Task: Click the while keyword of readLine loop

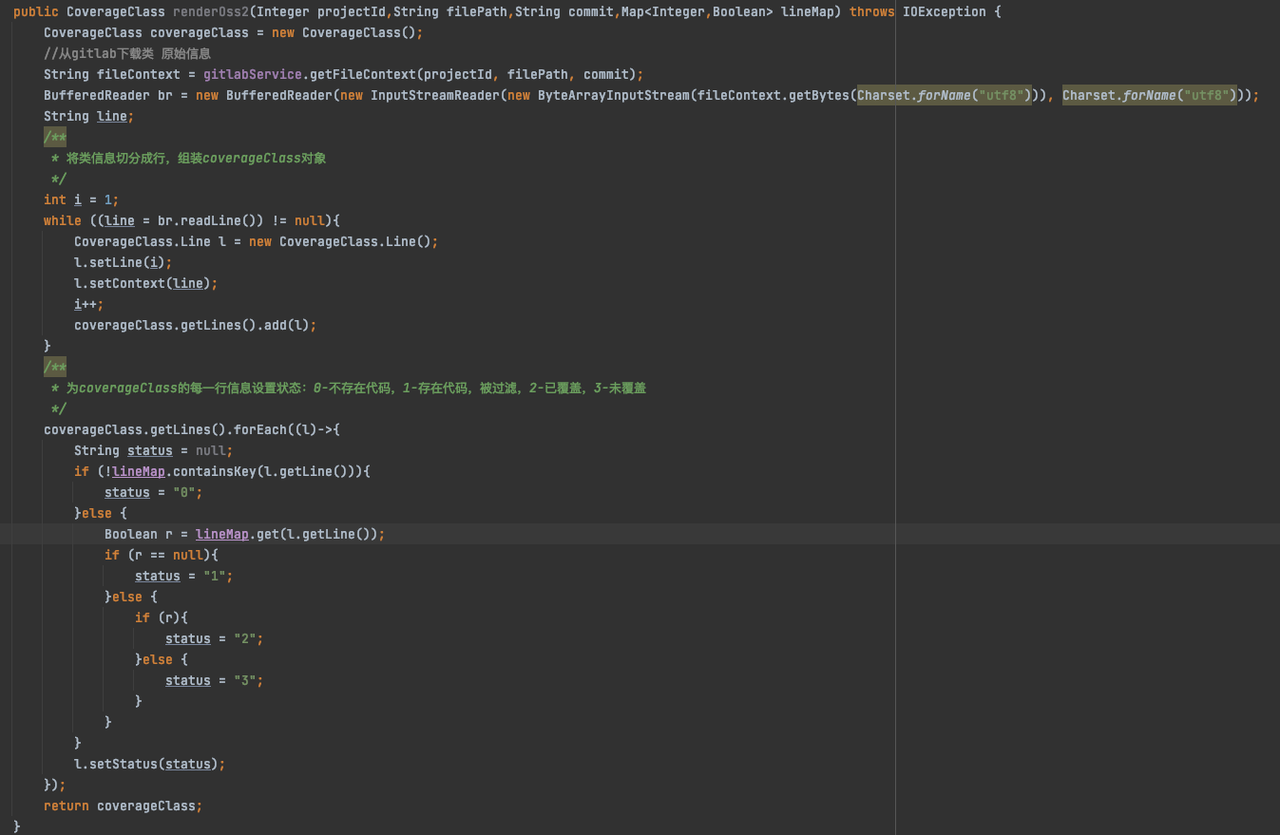Action: [62, 220]
